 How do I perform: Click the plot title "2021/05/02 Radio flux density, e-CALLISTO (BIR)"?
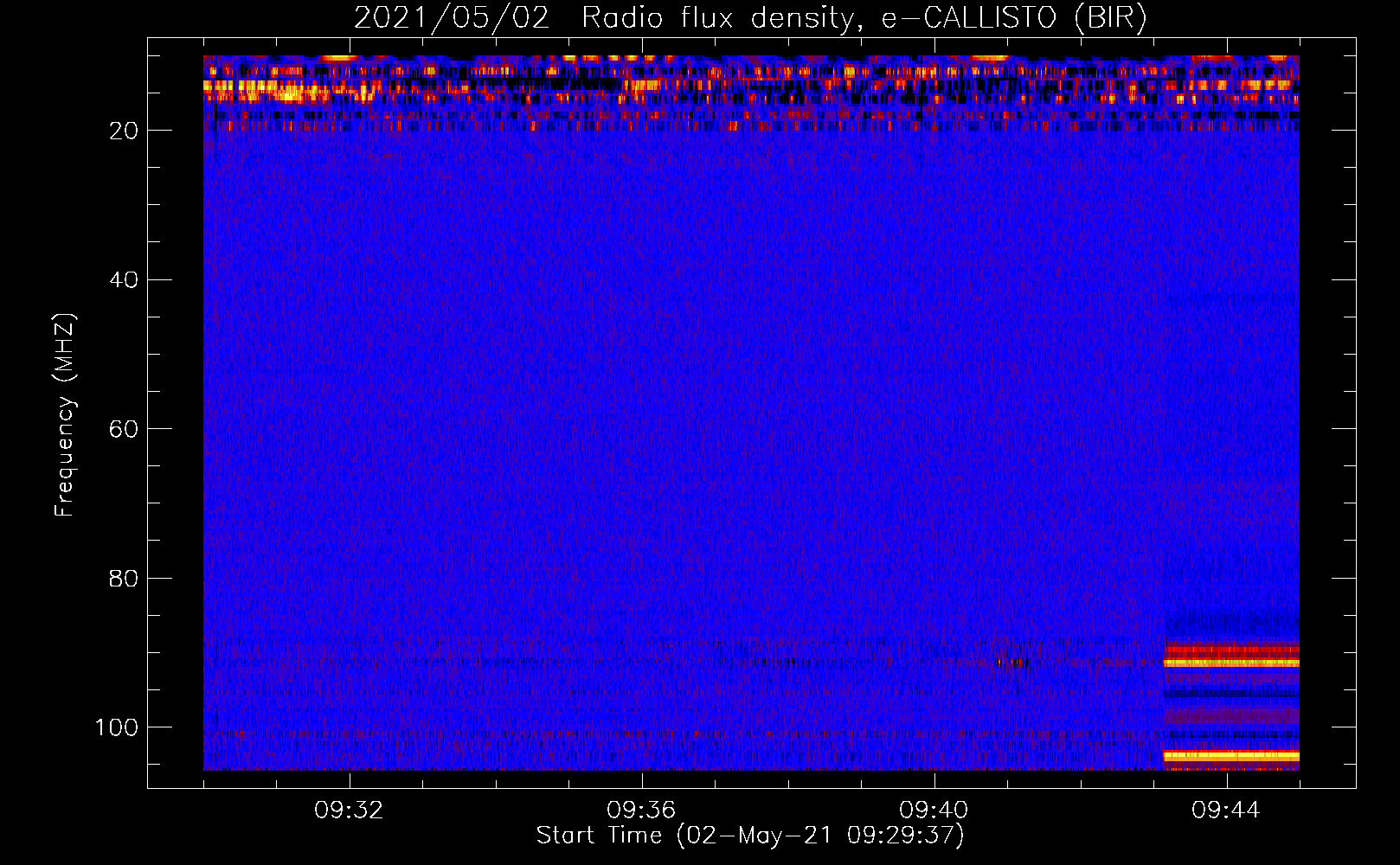coord(750,18)
